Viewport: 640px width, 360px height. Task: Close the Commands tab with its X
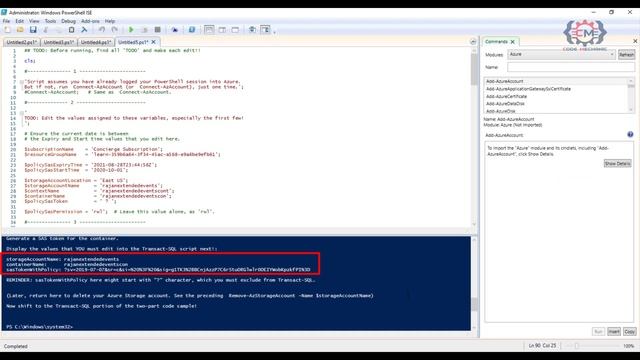[512, 42]
